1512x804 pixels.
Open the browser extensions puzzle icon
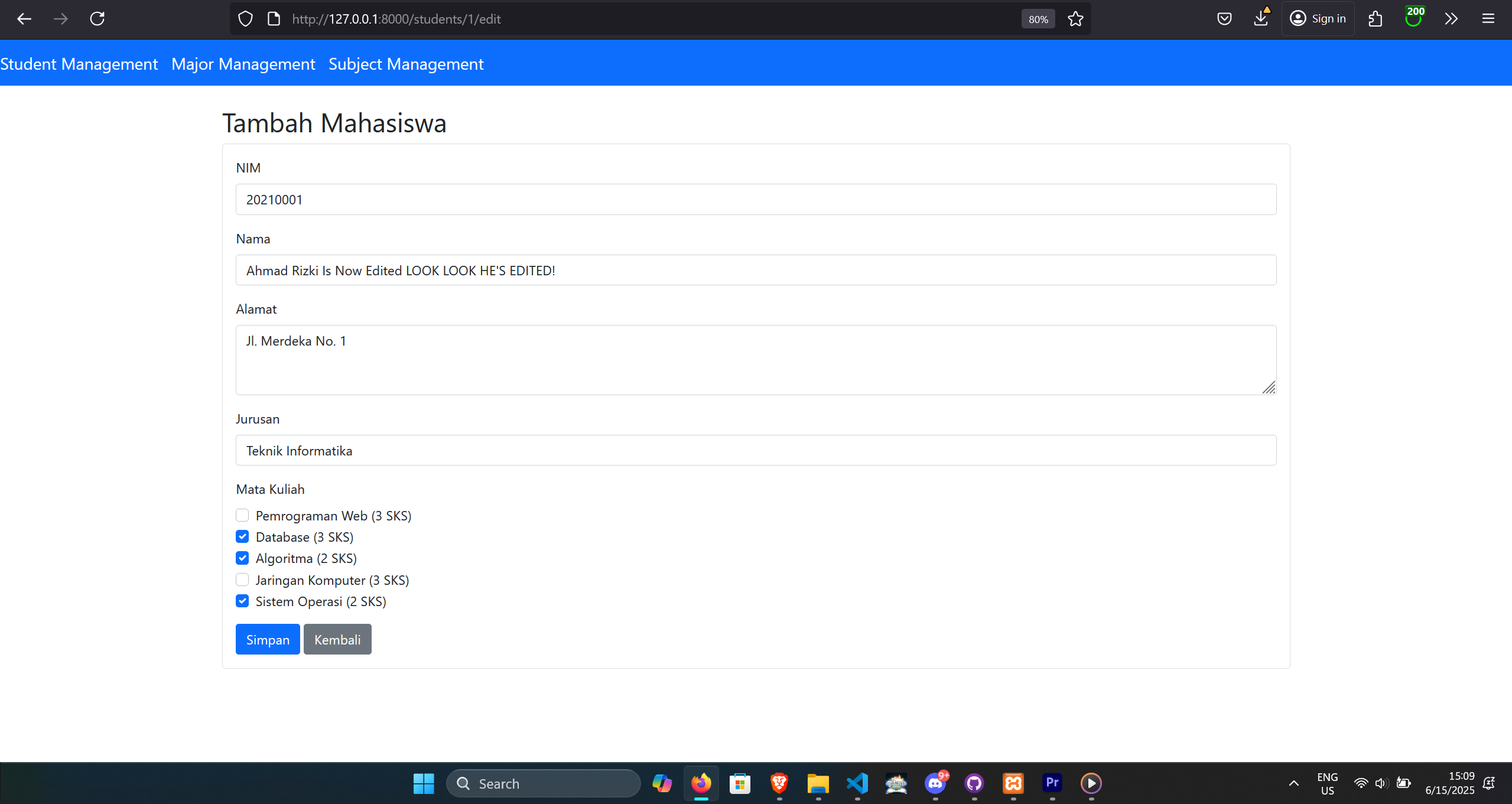pos(1375,19)
